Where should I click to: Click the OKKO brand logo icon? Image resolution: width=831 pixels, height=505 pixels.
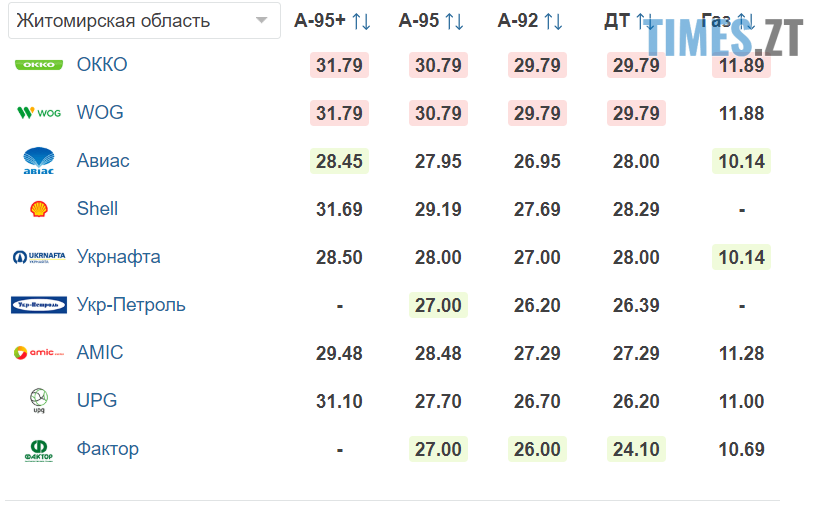click(x=39, y=65)
